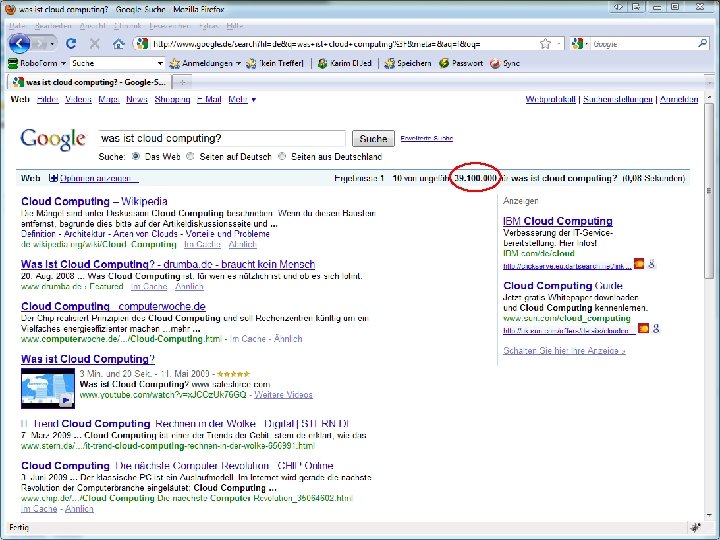Open the Chronik menu

click(128, 26)
